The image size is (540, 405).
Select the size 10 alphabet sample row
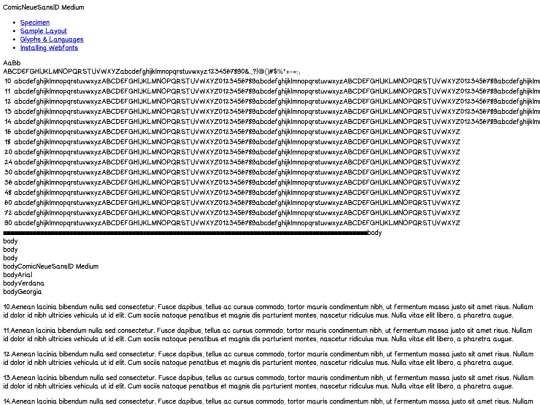272,81
